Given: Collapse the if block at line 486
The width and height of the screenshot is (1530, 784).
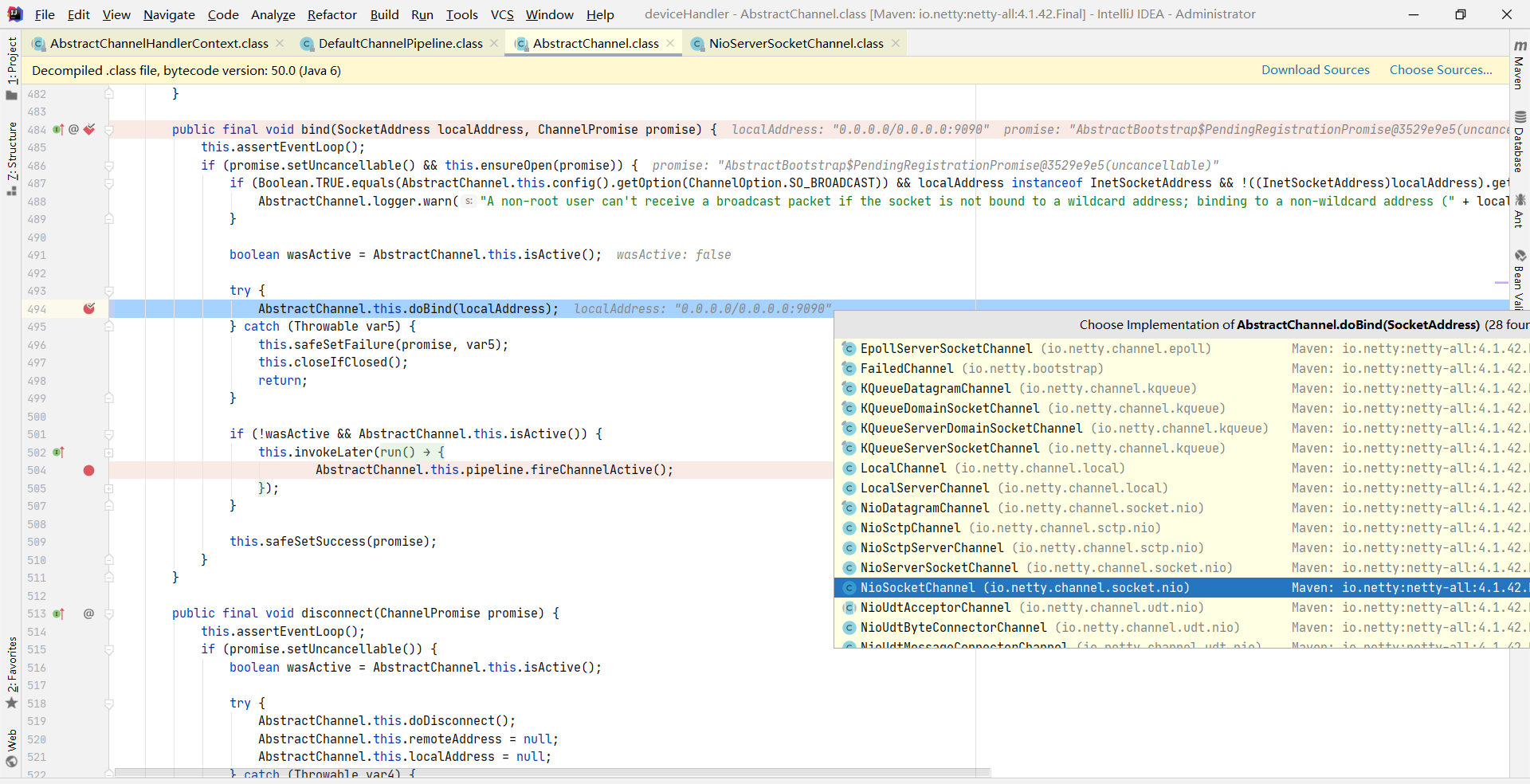Looking at the screenshot, I should [109, 166].
